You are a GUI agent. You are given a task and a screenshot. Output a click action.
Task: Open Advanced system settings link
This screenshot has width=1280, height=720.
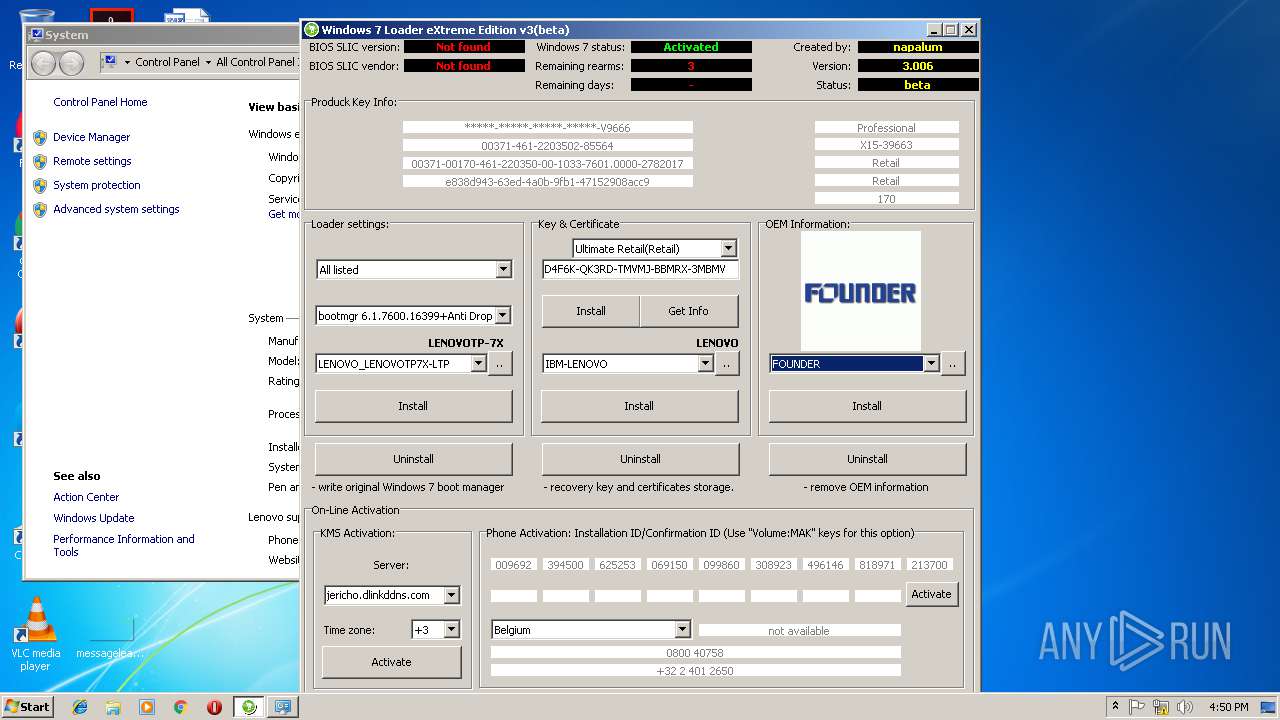[116, 209]
